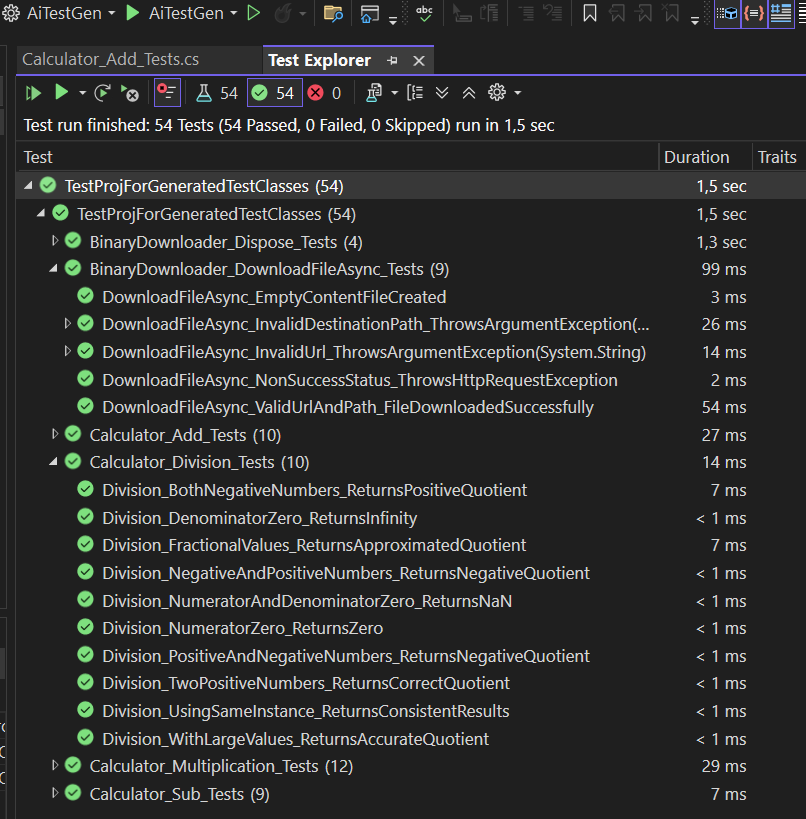Viewport: 806px width, 819px height.
Task: Click the bookmark icon in top toolbar
Action: pyautogui.click(x=590, y=13)
